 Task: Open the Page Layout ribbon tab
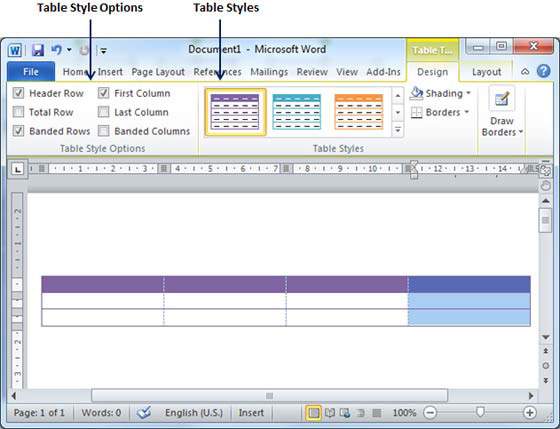point(158,72)
